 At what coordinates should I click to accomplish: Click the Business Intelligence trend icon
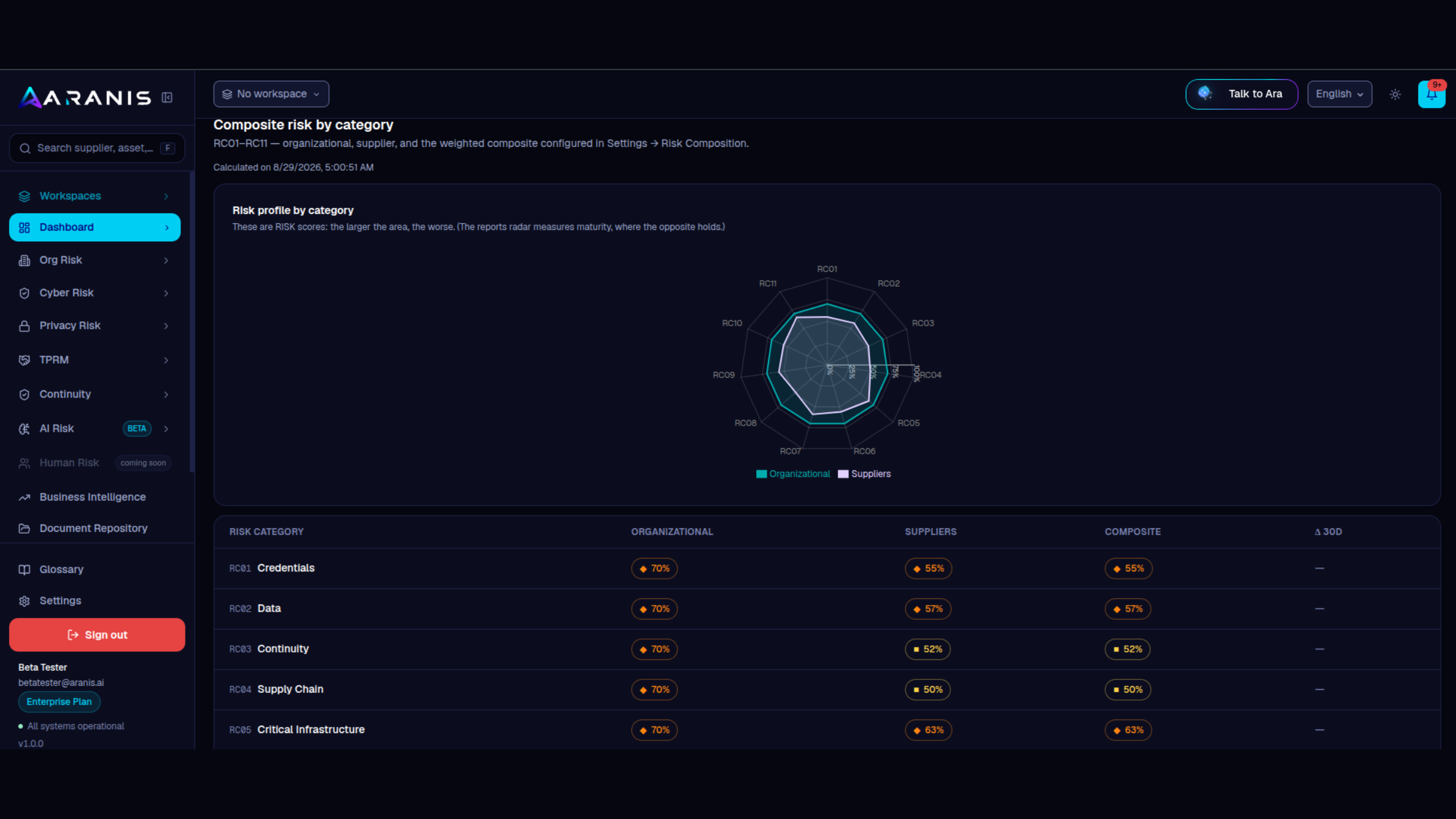click(x=24, y=498)
